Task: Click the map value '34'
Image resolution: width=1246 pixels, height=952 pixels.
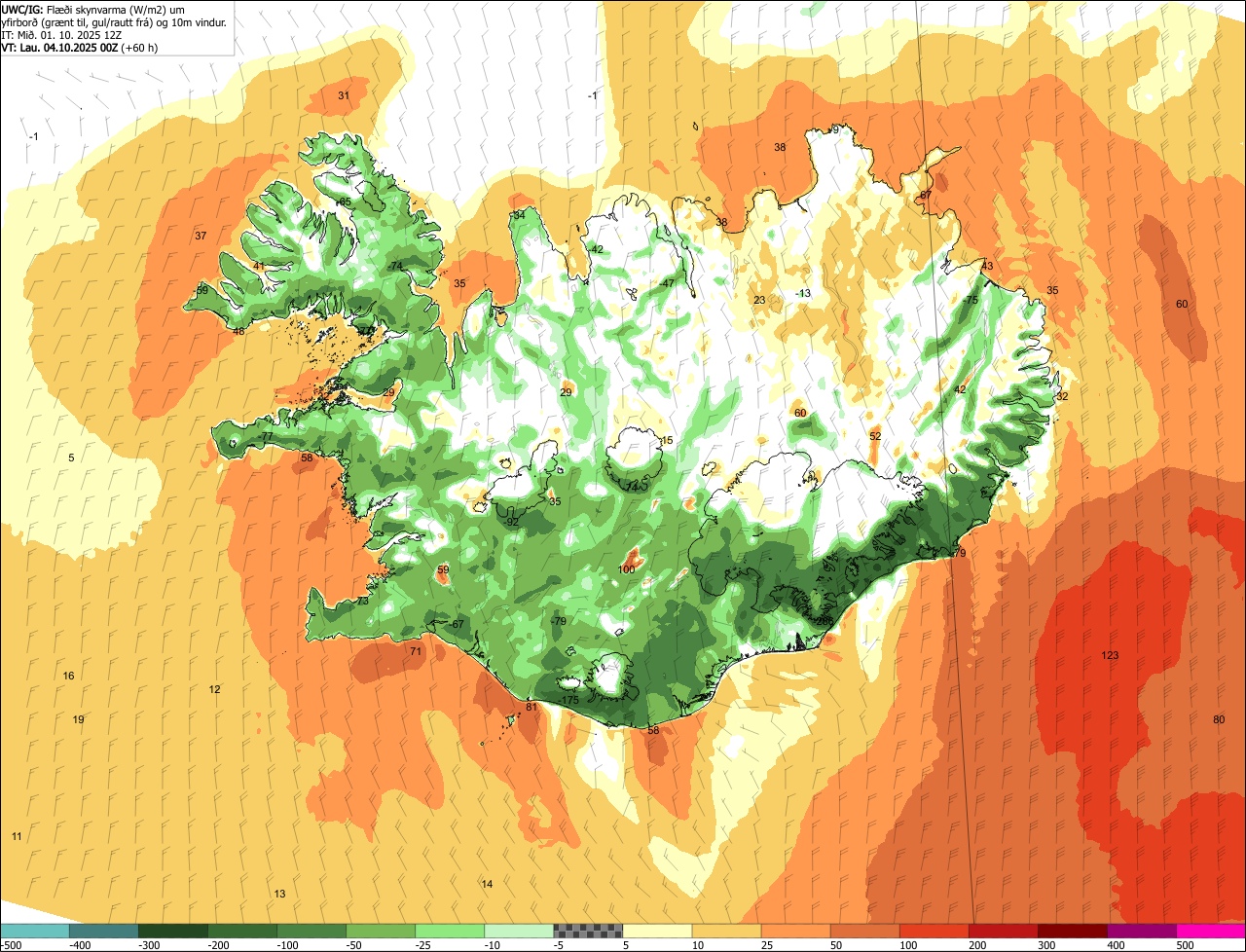Action: tap(519, 215)
